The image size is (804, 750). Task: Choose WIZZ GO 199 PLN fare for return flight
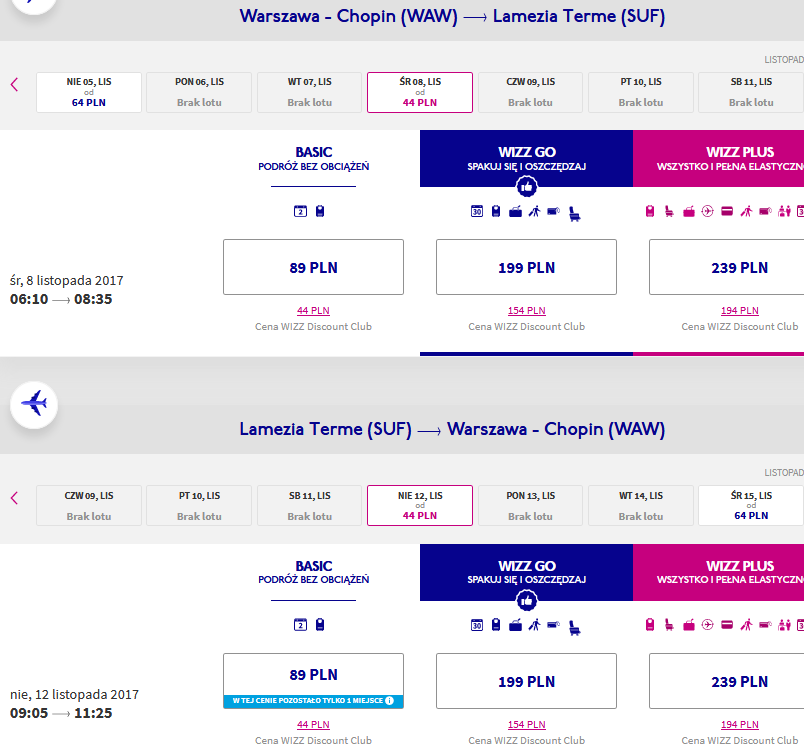coord(527,681)
